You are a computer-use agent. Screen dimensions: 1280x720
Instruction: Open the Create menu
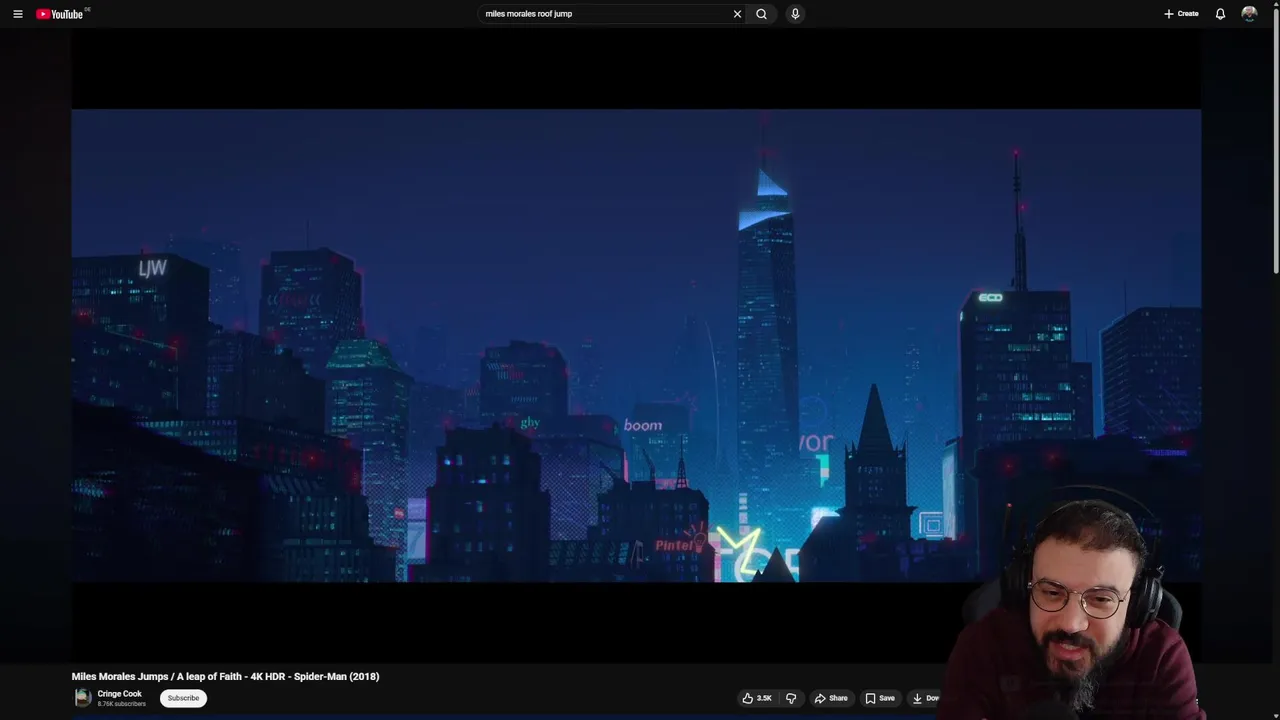tap(1181, 14)
